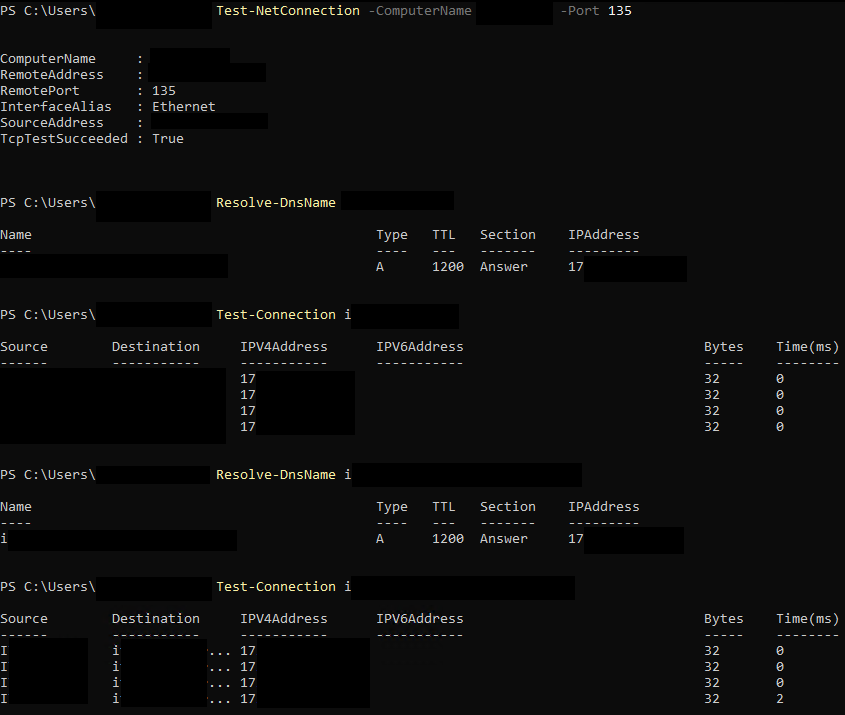Select the -Port parameter in first command
This screenshot has width=845, height=715.
coord(580,11)
